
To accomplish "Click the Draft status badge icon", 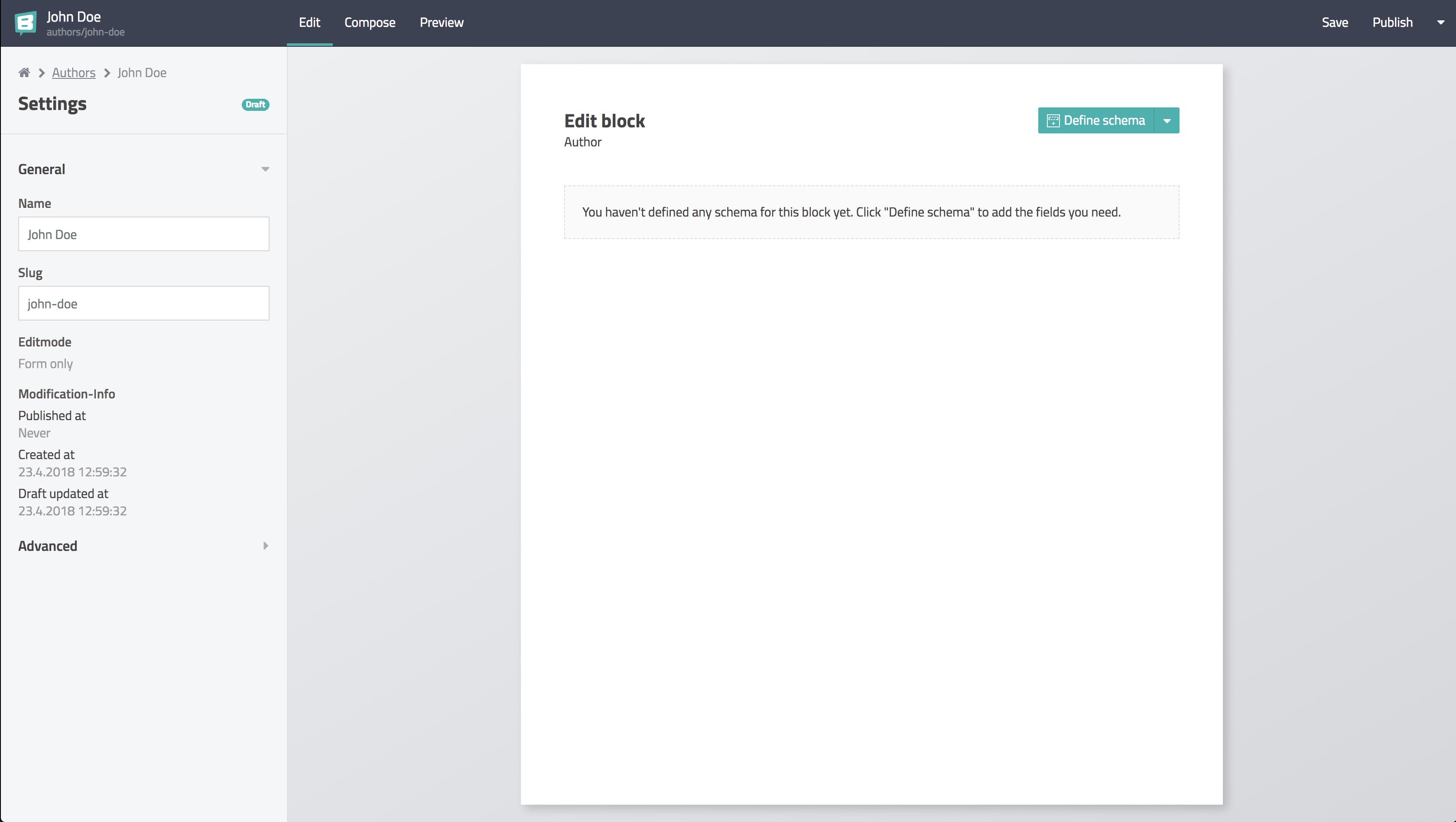I will [x=255, y=104].
